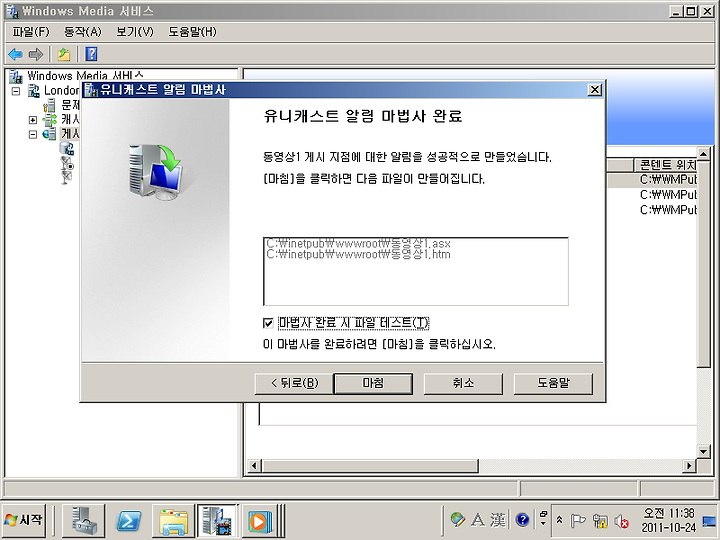The height and width of the screenshot is (540, 720).
Task: Click the Back arrow toolbar icon
Action: 16,54
